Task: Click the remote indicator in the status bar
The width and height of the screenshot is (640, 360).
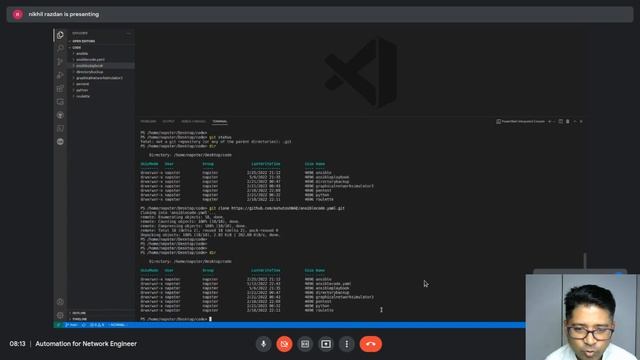Action: (x=59, y=325)
